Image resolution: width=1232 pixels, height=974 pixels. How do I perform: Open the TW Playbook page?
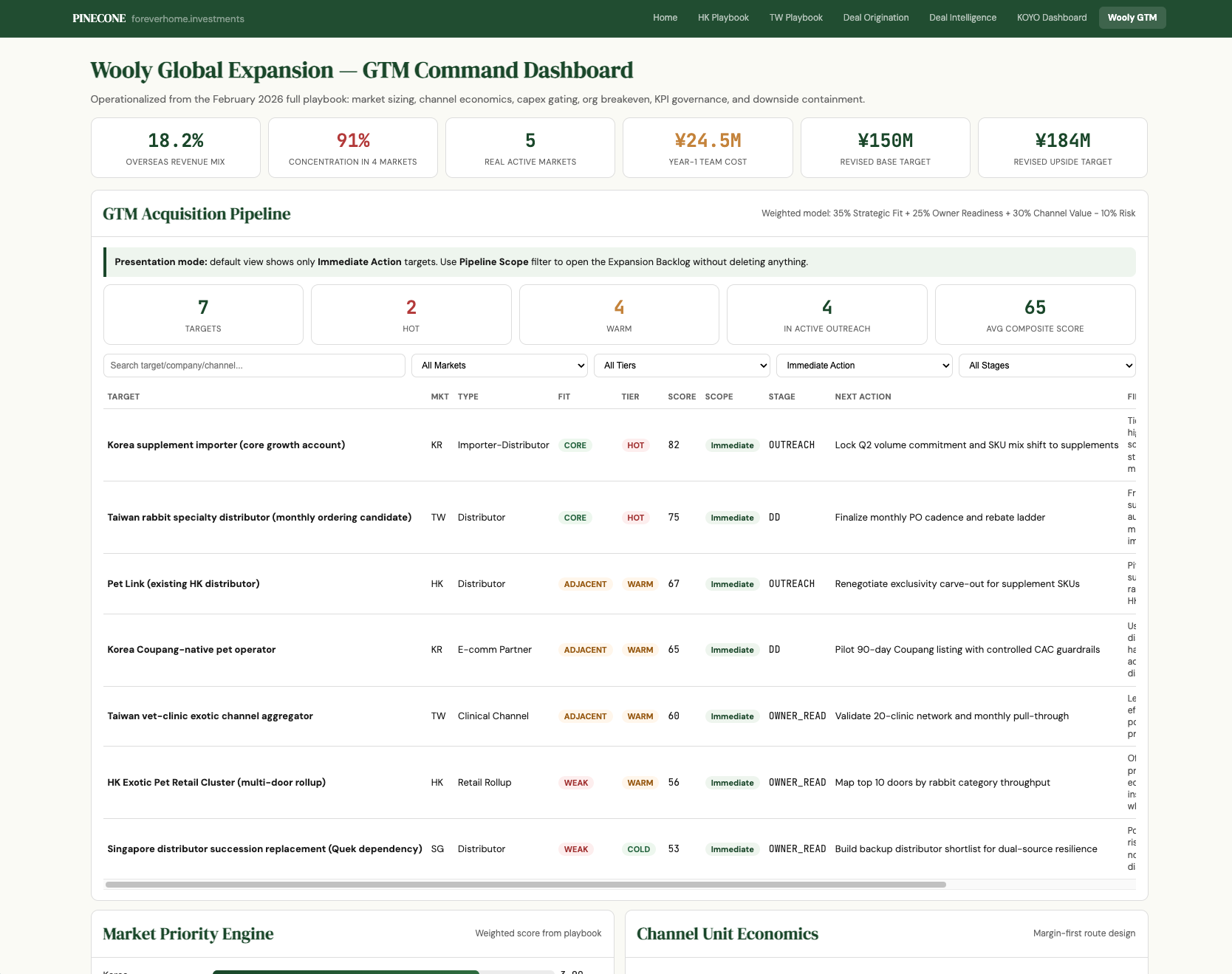(795, 18)
